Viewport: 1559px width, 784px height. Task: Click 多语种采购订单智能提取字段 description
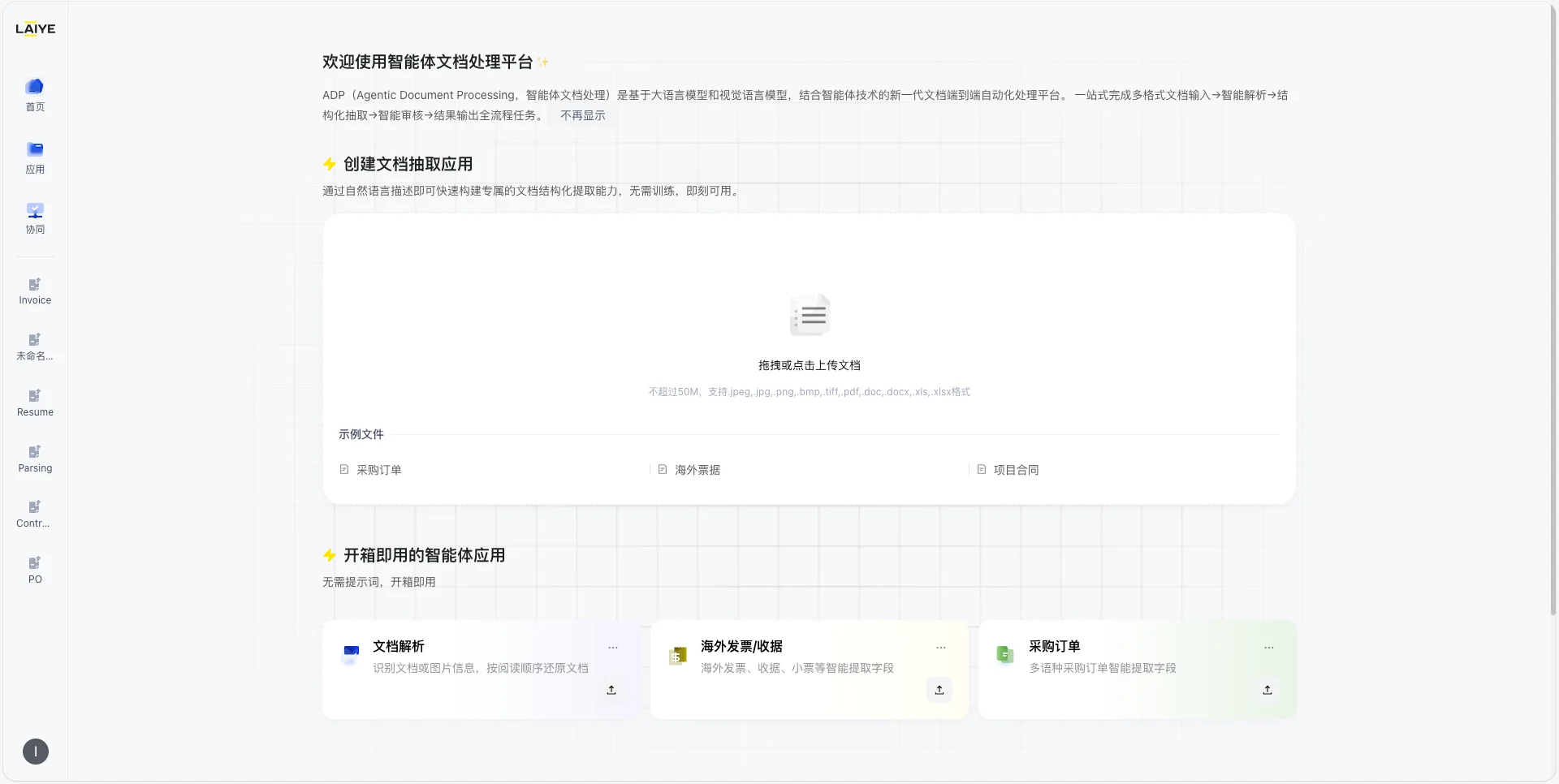tap(1103, 668)
